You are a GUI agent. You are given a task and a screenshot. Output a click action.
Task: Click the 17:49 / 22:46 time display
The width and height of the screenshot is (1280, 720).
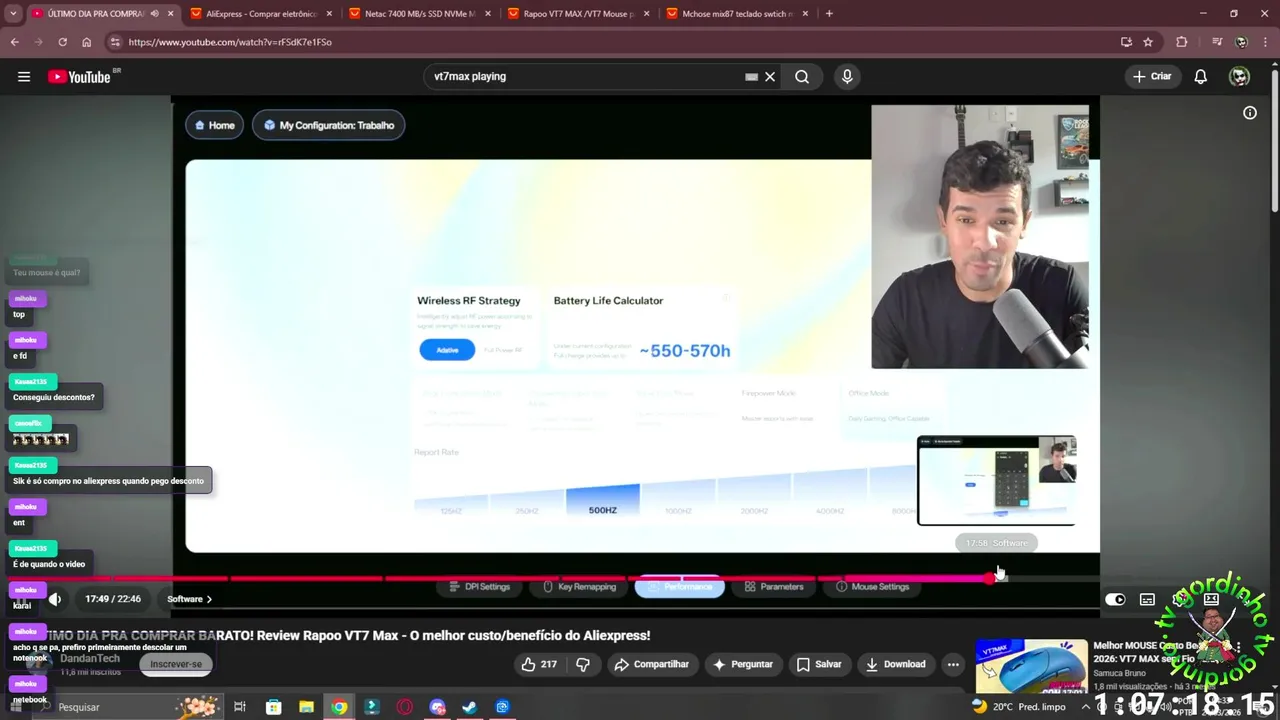click(x=113, y=599)
